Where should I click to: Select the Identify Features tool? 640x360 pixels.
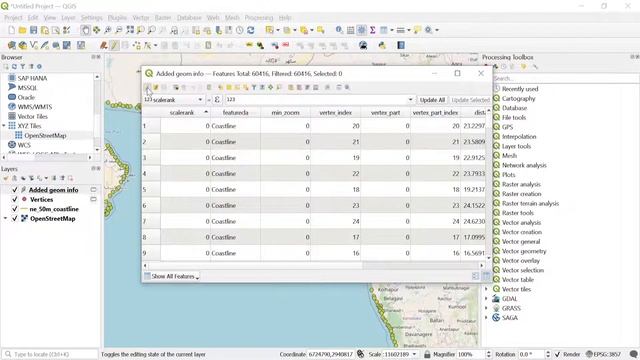pyautogui.click(x=339, y=30)
